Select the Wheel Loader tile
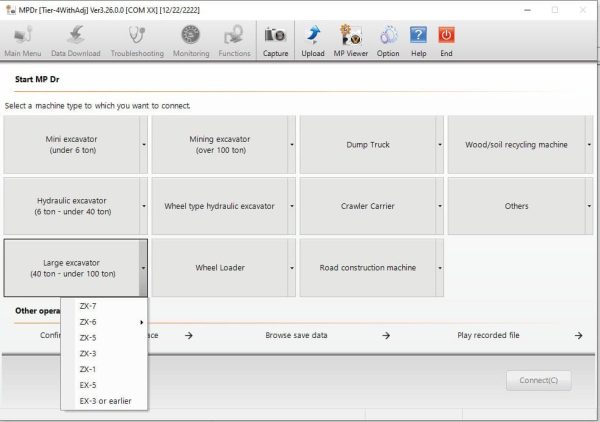Viewport: 600px width, 422px height. pos(220,268)
